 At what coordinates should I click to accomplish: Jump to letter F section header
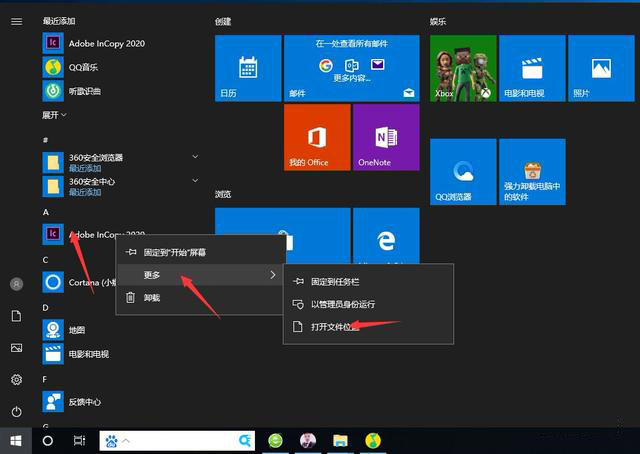[45, 379]
